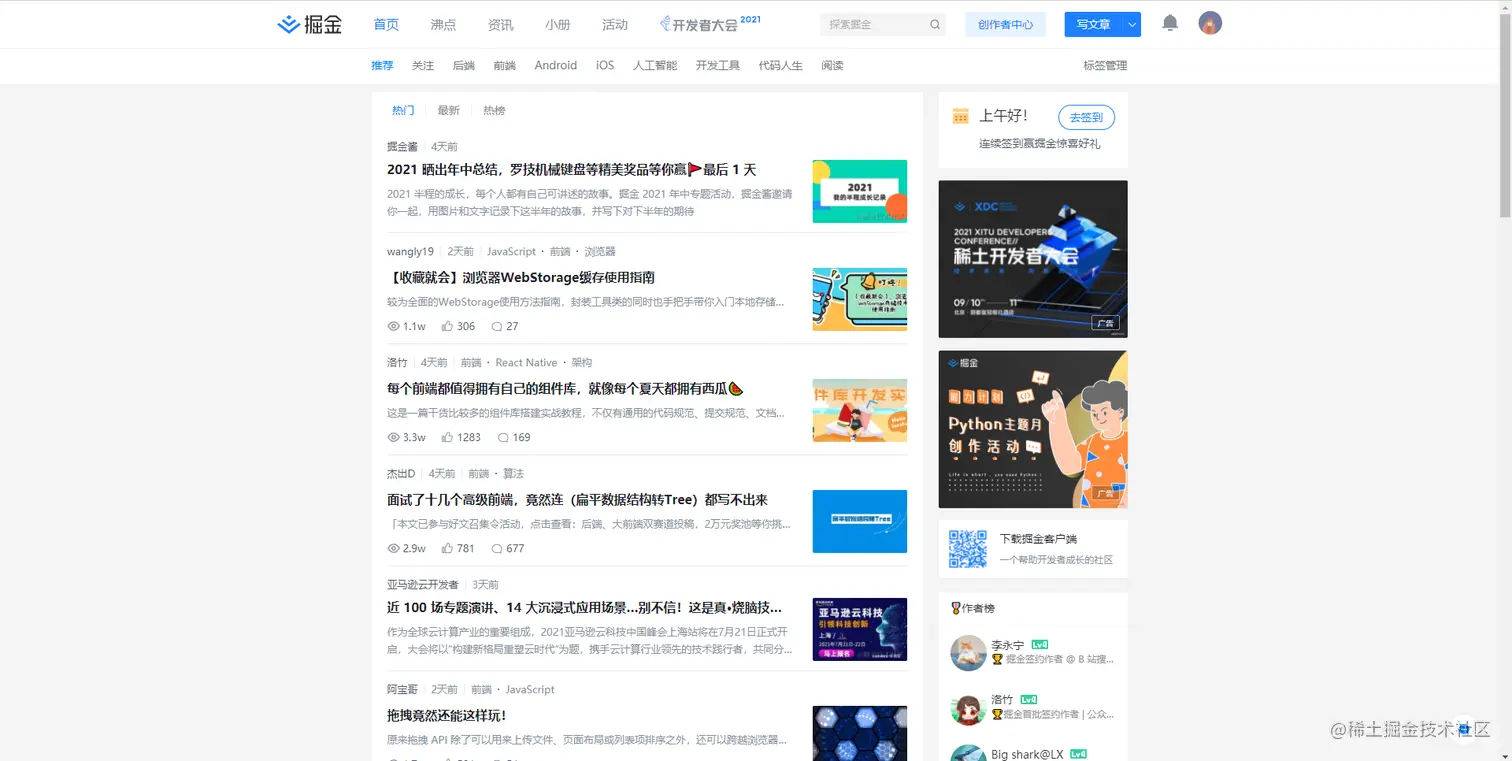This screenshot has width=1512, height=761.
Task: Click the sign-in calendar icon
Action: pyautogui.click(x=961, y=116)
